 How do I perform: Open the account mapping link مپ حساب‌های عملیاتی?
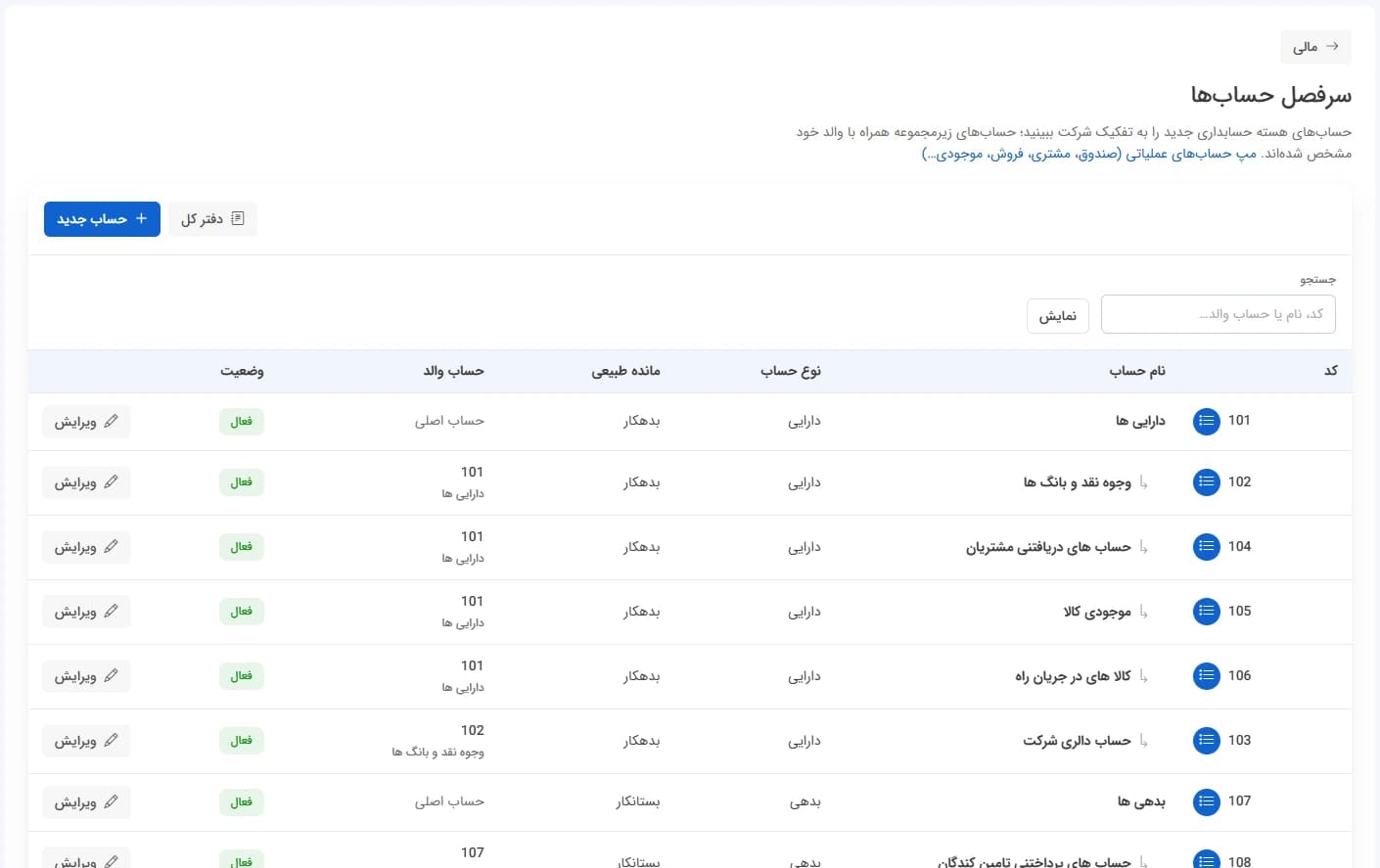(x=1089, y=154)
